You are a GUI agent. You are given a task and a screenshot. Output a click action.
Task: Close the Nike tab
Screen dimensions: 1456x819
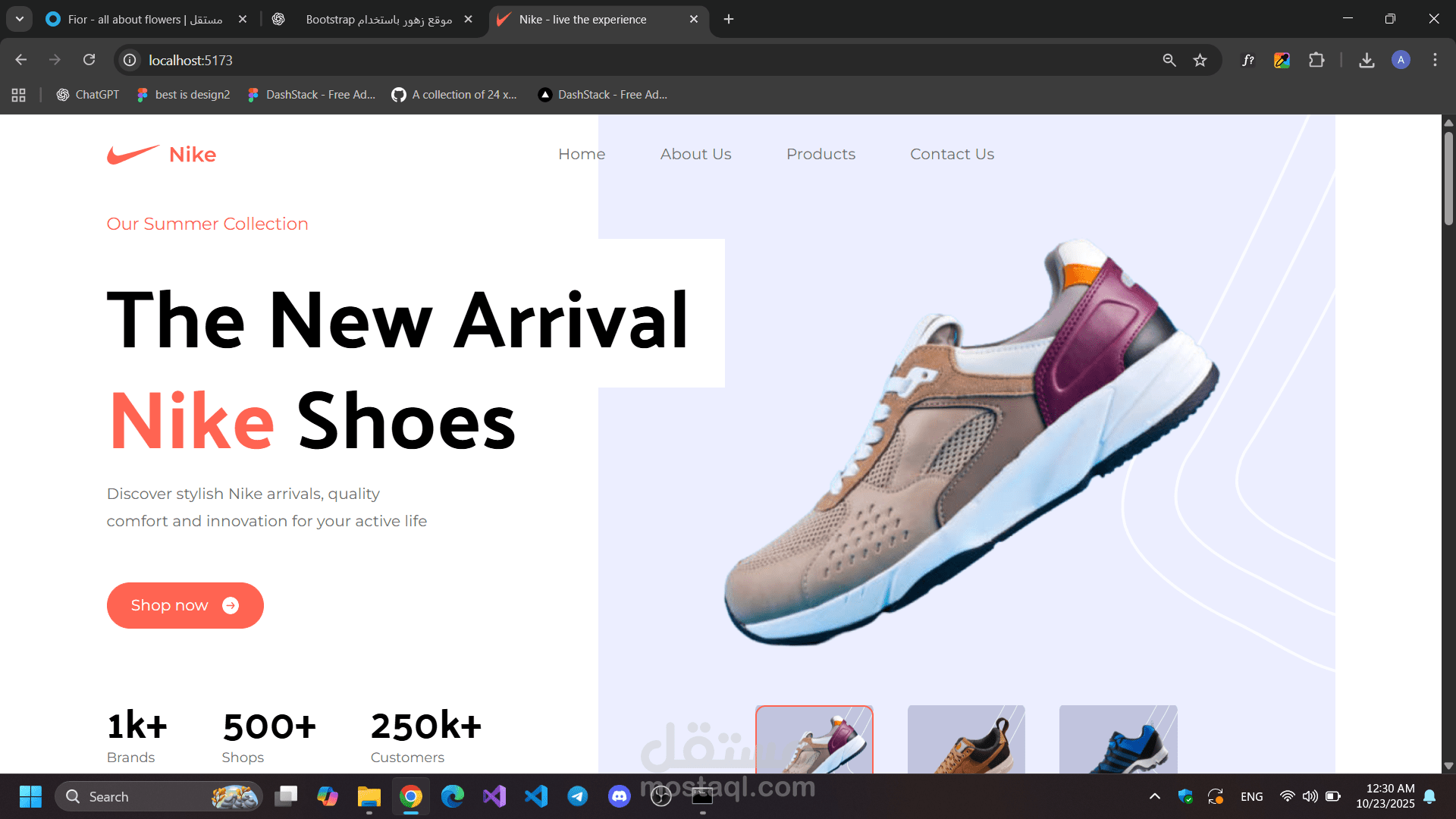pyautogui.click(x=694, y=19)
